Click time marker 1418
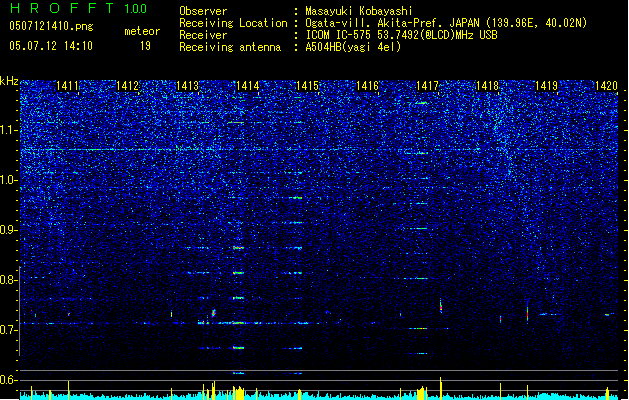629x400 pixels. (487, 86)
